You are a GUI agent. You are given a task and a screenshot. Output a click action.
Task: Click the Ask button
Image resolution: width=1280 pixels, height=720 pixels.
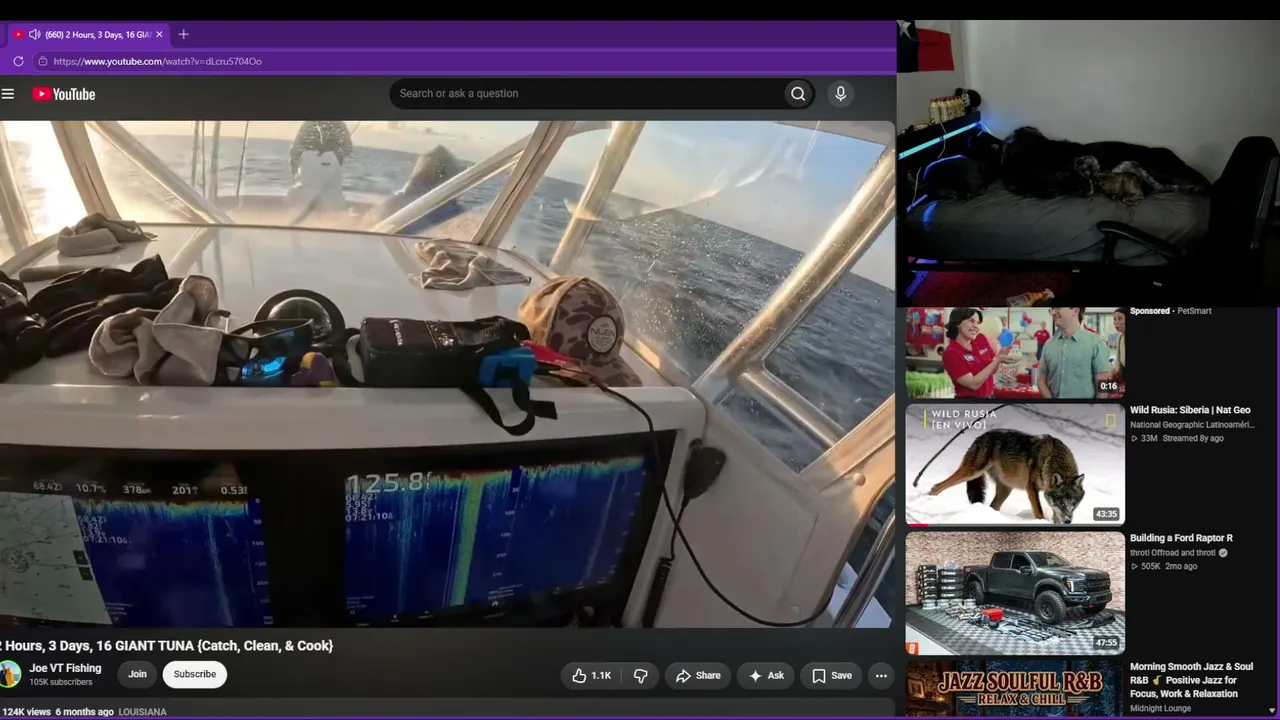click(766, 676)
